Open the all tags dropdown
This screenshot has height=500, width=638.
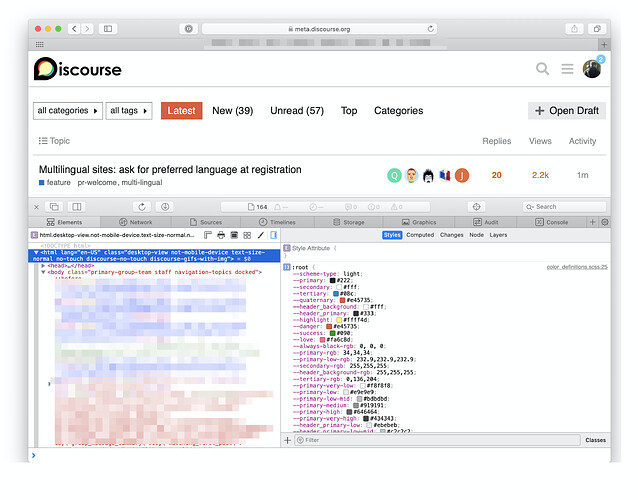pyautogui.click(x=129, y=111)
